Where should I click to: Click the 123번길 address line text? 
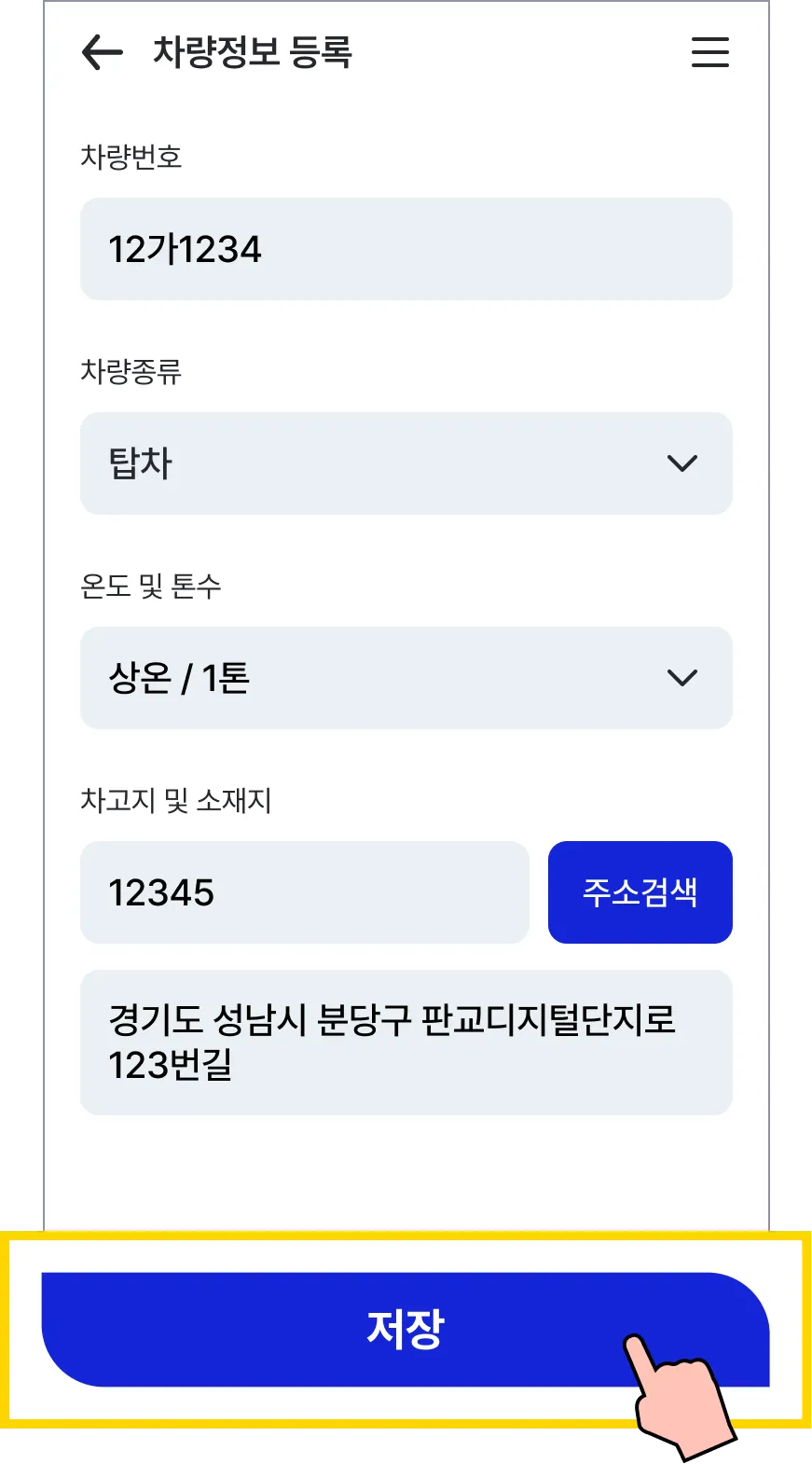(x=171, y=1065)
